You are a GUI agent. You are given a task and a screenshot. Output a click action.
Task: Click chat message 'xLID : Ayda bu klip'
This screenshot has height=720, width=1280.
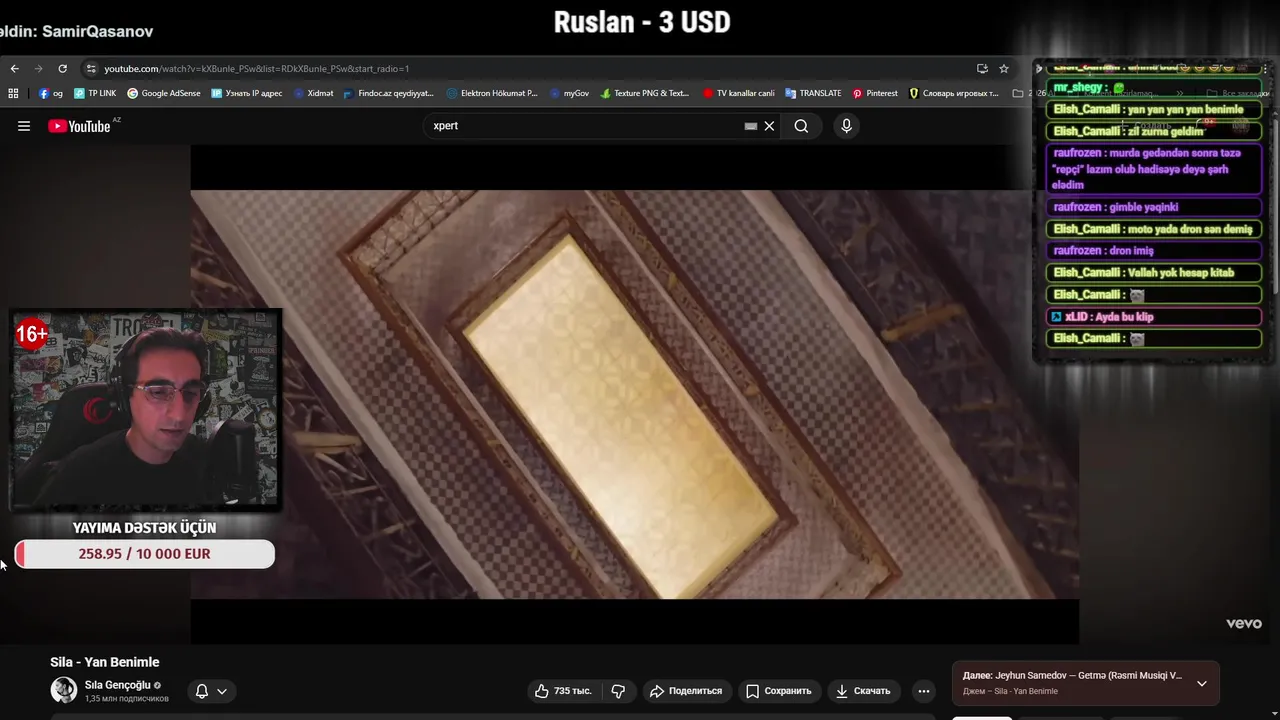coord(1152,317)
